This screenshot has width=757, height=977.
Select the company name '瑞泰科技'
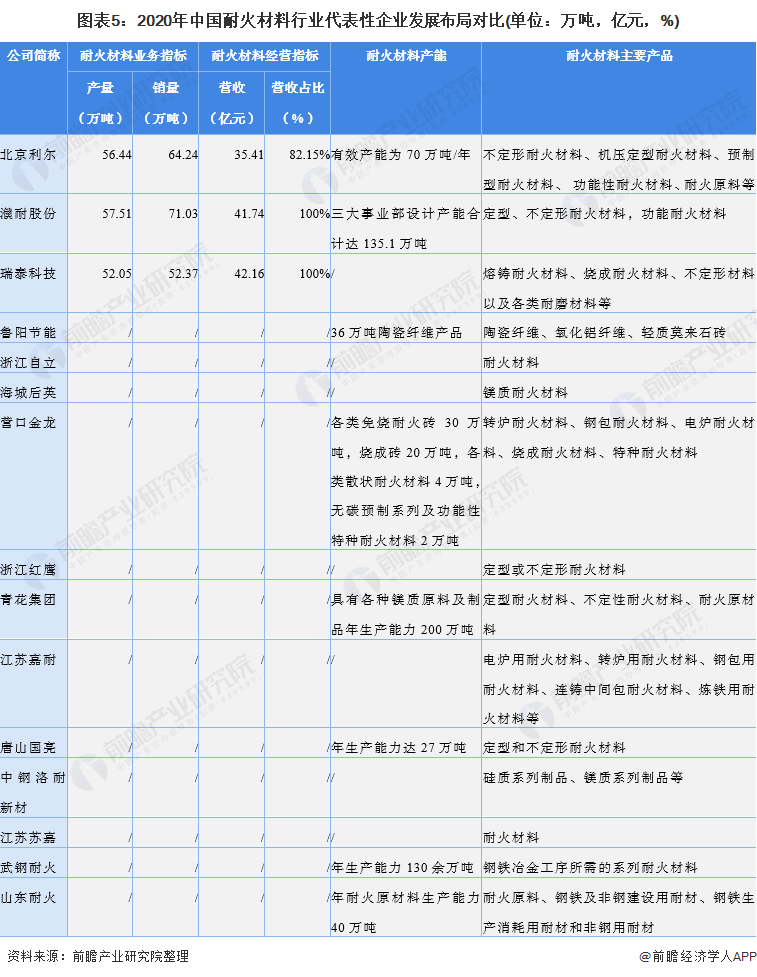tap(28, 274)
